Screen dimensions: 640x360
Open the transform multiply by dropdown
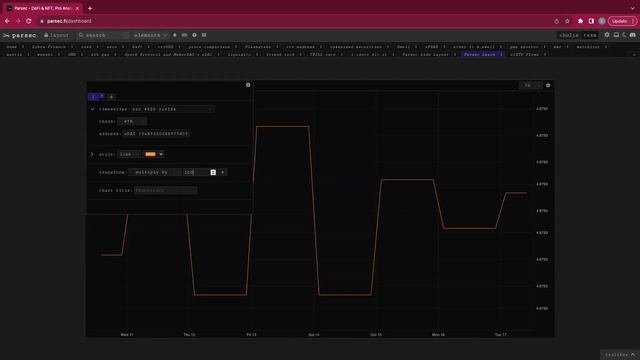(x=155, y=172)
